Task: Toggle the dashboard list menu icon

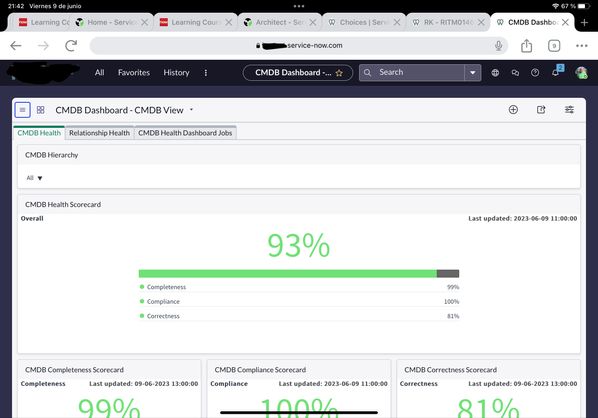Action: 23,110
